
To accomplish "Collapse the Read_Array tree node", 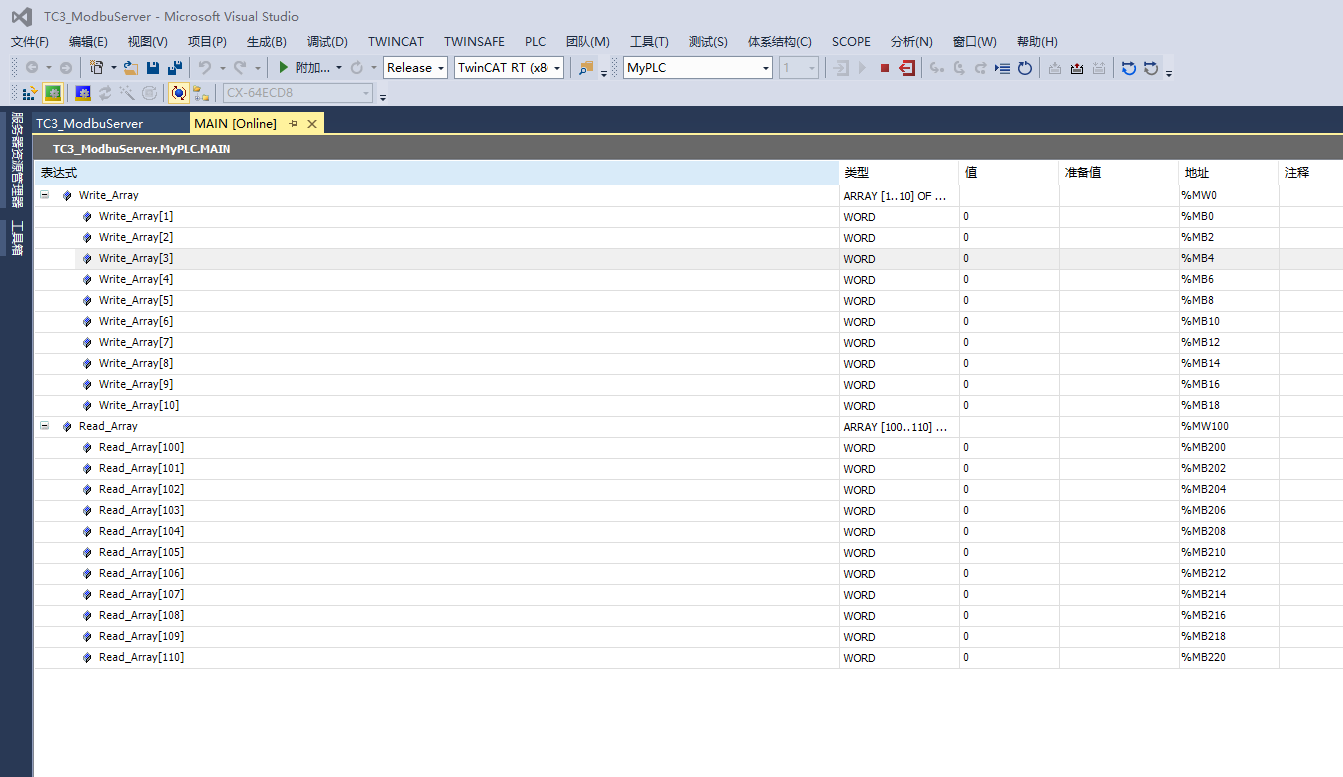I will coord(44,426).
